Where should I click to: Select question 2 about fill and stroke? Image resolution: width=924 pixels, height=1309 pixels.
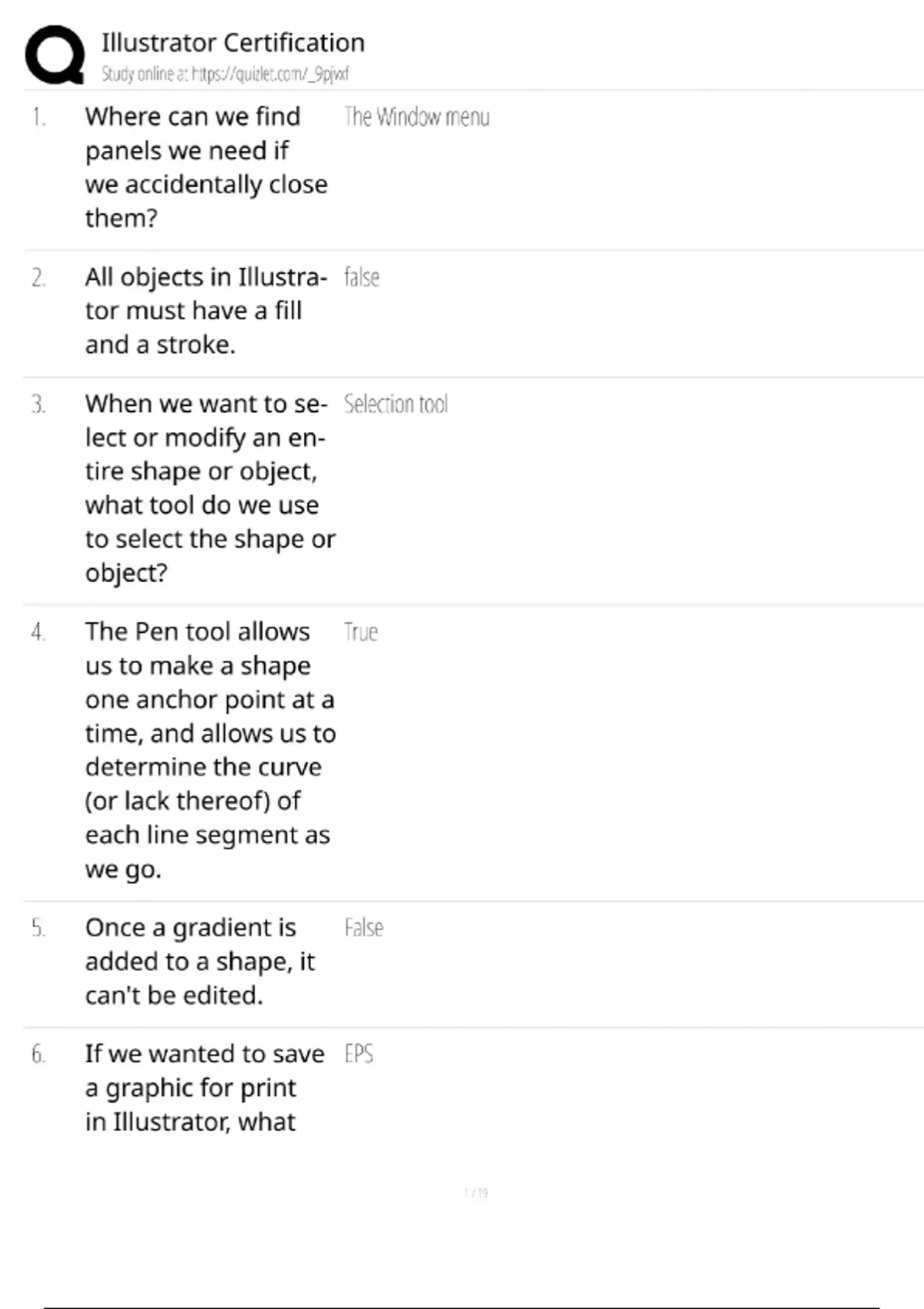pyautogui.click(x=206, y=311)
